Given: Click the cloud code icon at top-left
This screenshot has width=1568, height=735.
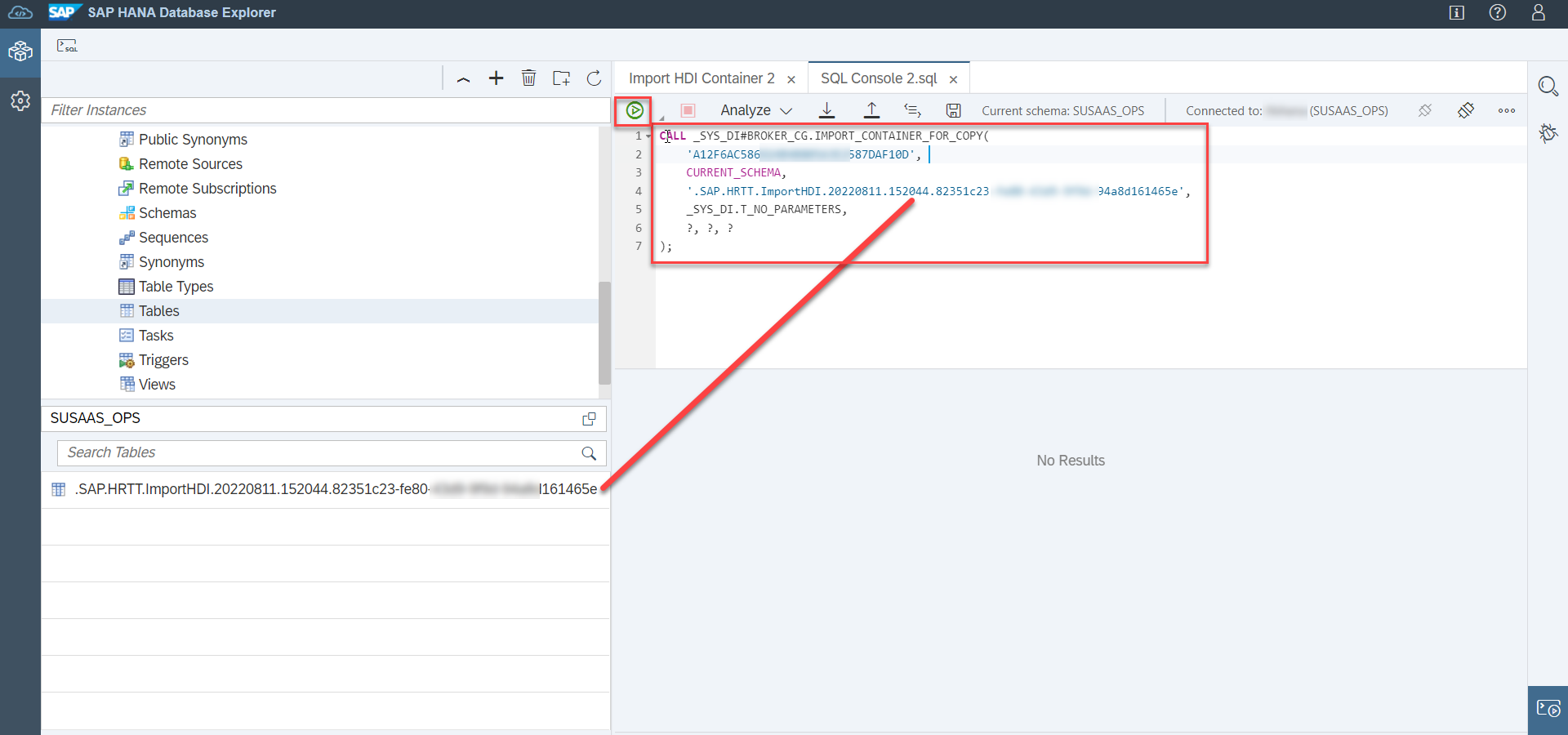Looking at the screenshot, I should [x=20, y=13].
